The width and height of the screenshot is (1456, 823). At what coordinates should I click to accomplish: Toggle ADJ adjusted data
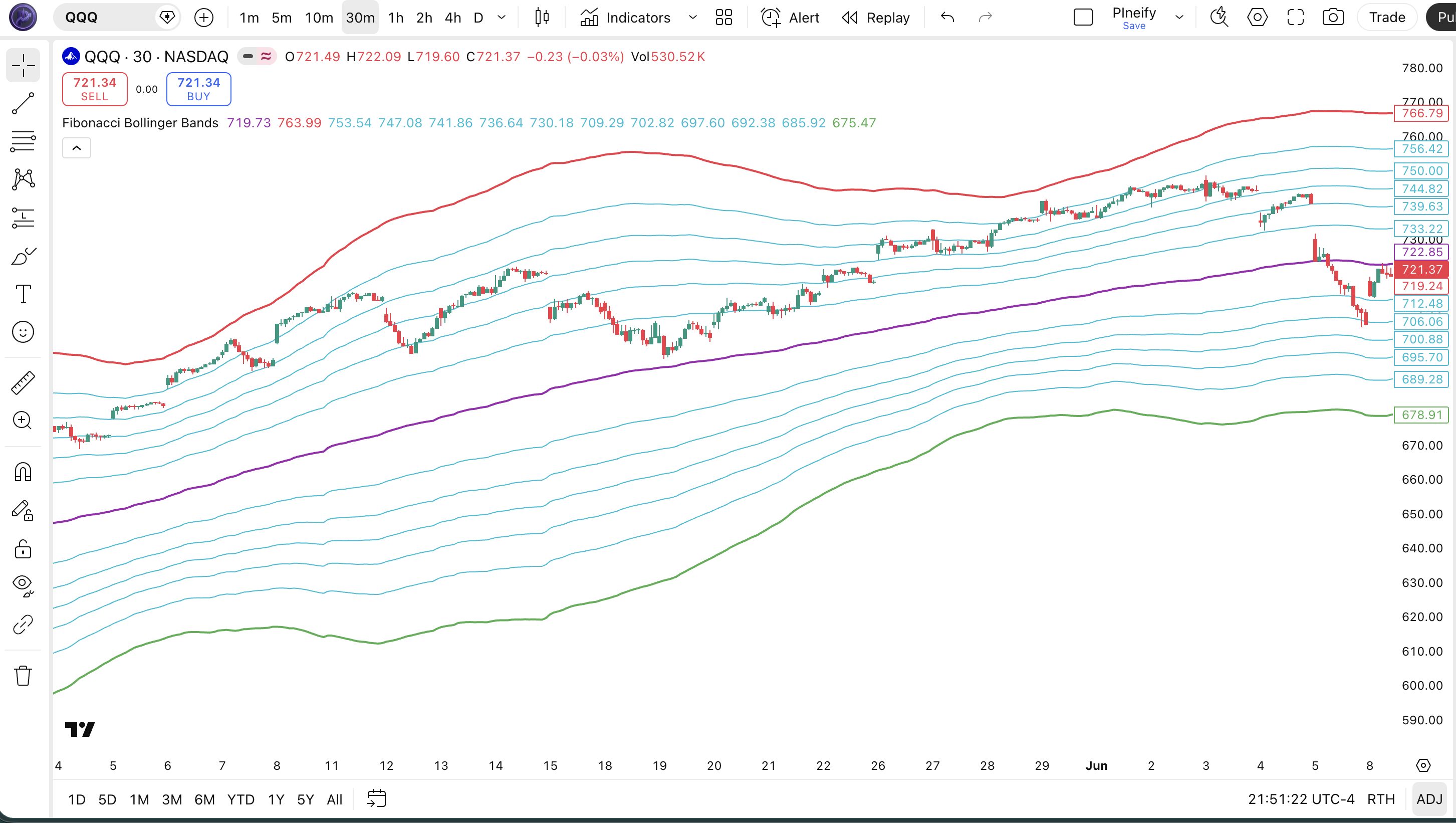coord(1429,799)
